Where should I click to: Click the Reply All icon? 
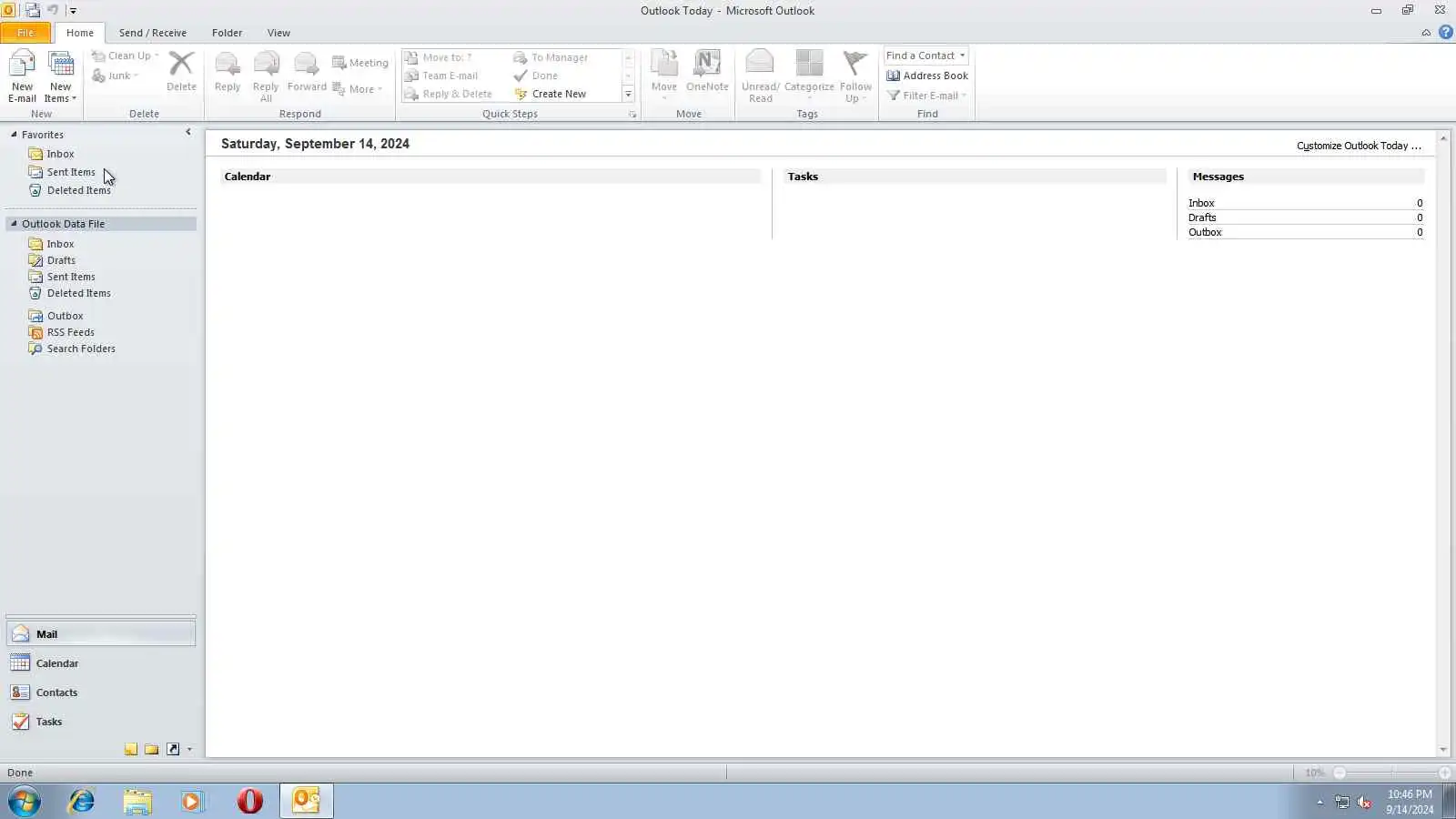pyautogui.click(x=266, y=76)
